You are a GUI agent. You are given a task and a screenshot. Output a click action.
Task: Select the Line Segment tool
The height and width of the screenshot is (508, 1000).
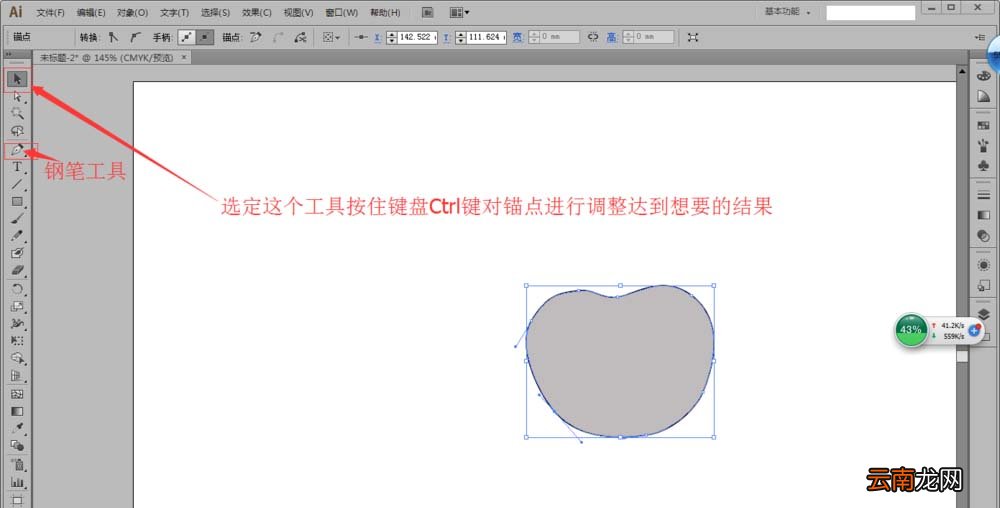coord(17,184)
